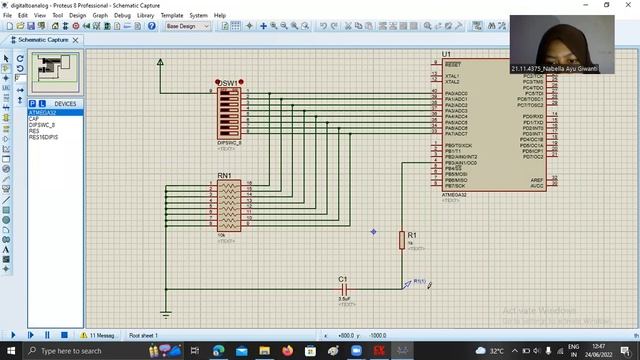Open the View menu
Image resolution: width=640 pixels, height=360 pixels.
(x=40, y=15)
